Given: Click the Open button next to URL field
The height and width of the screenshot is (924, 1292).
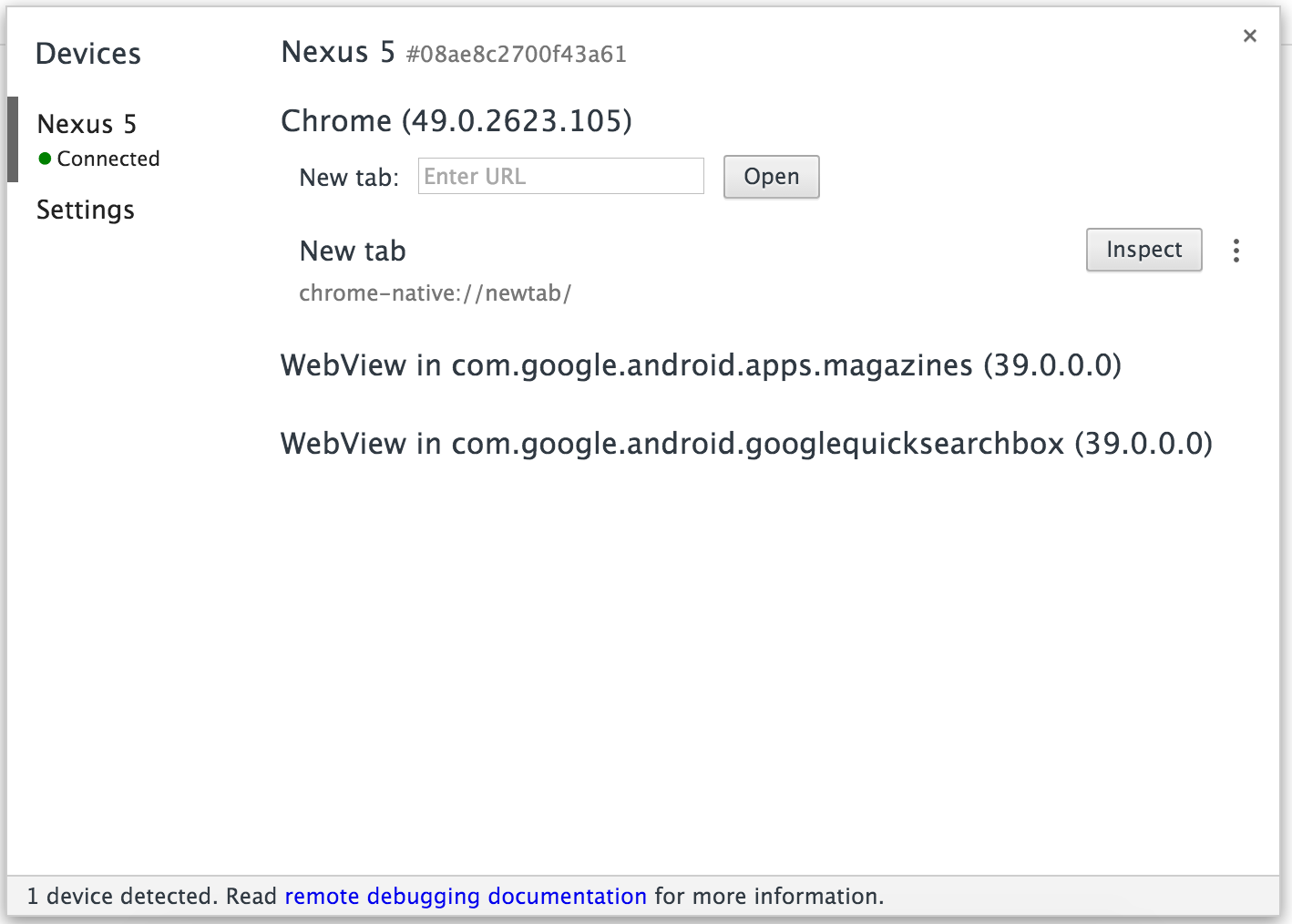Looking at the screenshot, I should point(771,177).
